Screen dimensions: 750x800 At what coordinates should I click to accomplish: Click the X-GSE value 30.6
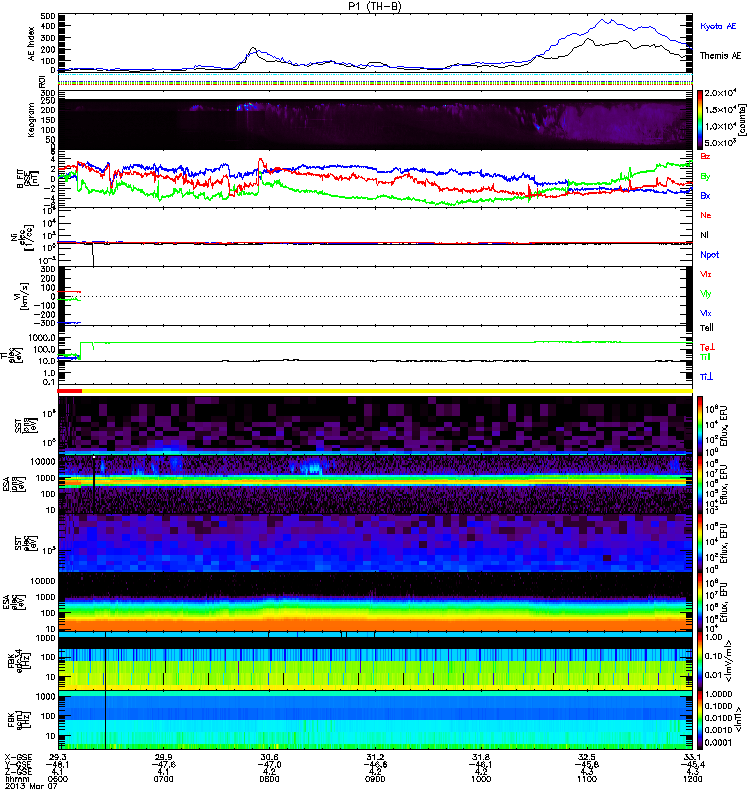pos(269,757)
